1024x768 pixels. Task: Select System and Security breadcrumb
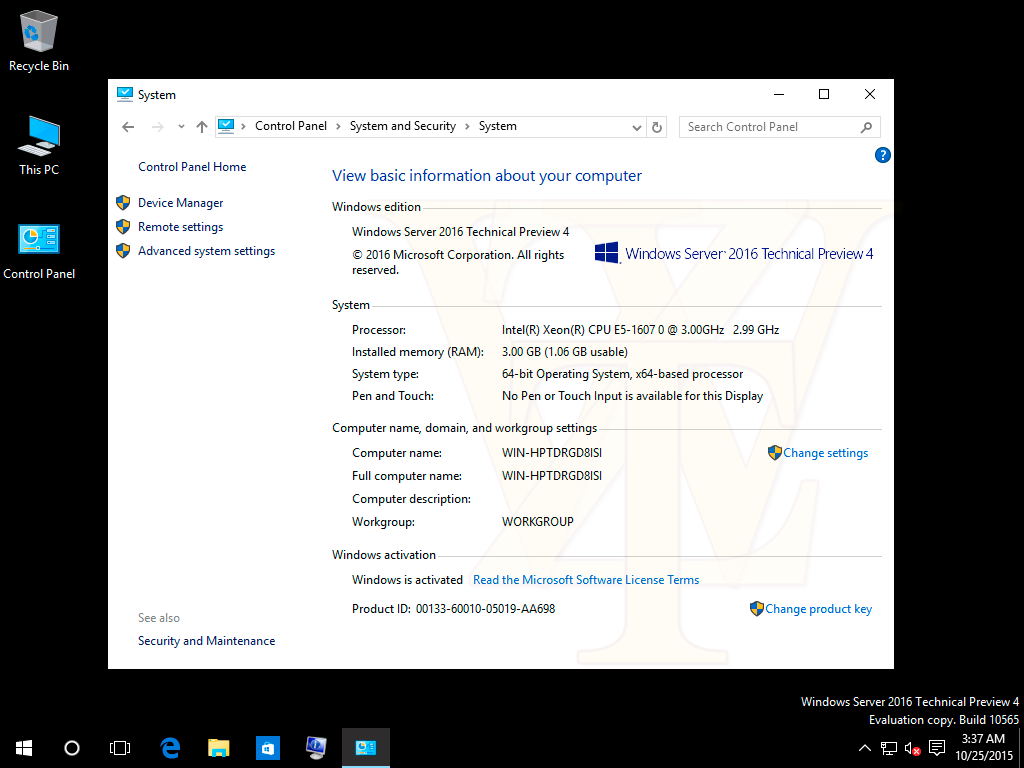(x=402, y=126)
